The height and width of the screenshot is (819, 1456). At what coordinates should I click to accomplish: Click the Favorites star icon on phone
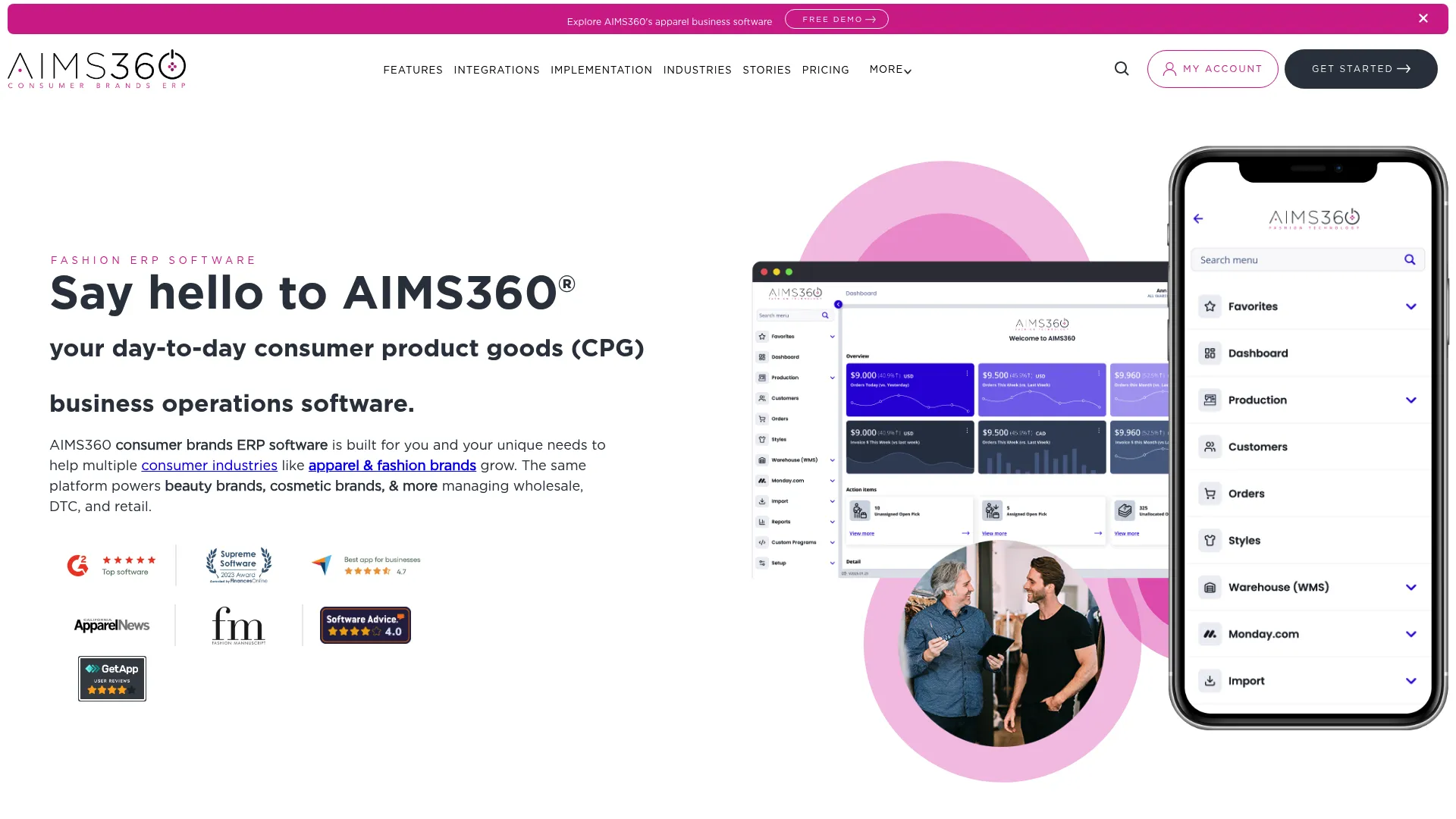1210,306
